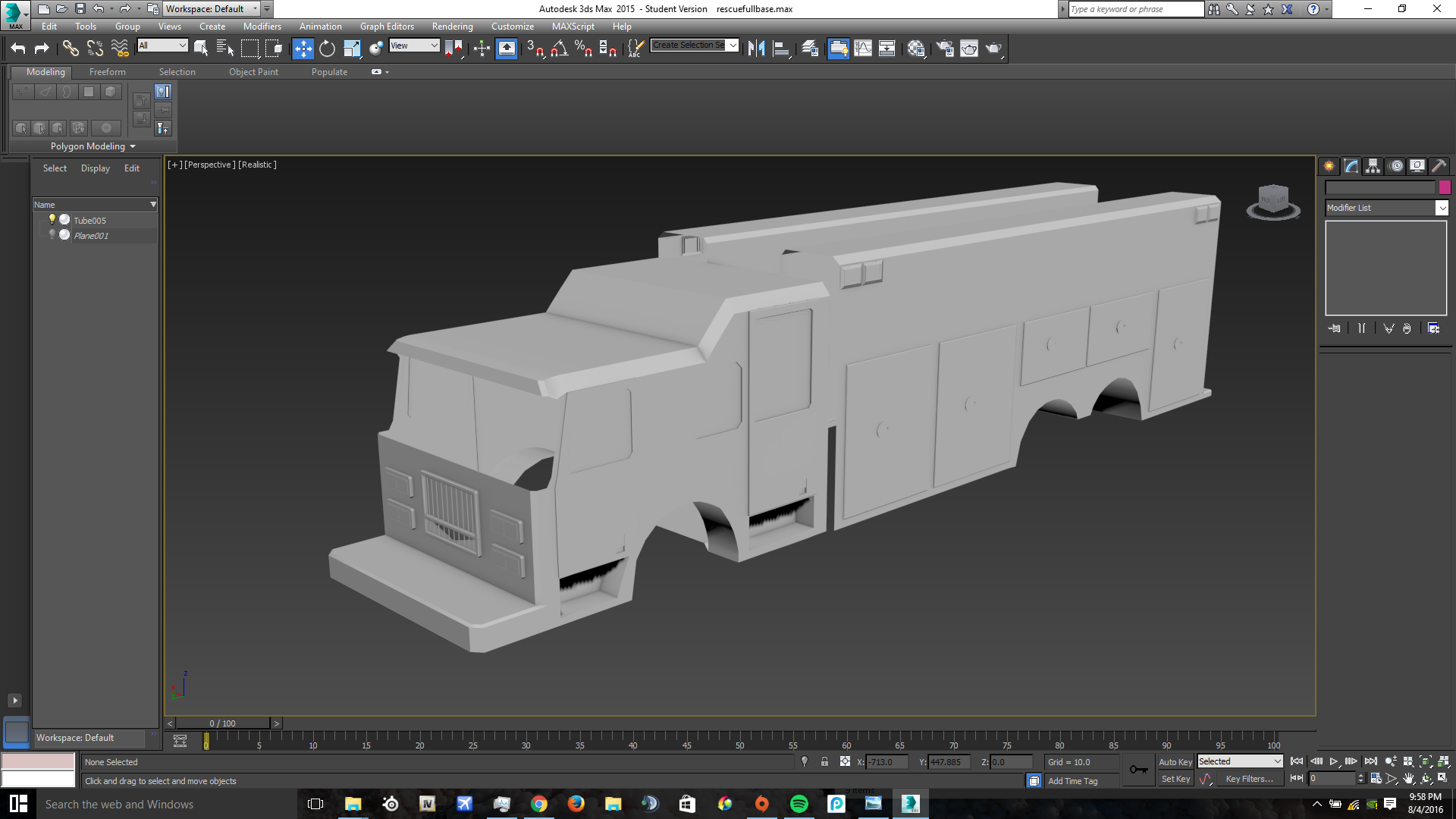Click the pink object color swatch
Image resolution: width=1456 pixels, height=819 pixels.
1445,187
